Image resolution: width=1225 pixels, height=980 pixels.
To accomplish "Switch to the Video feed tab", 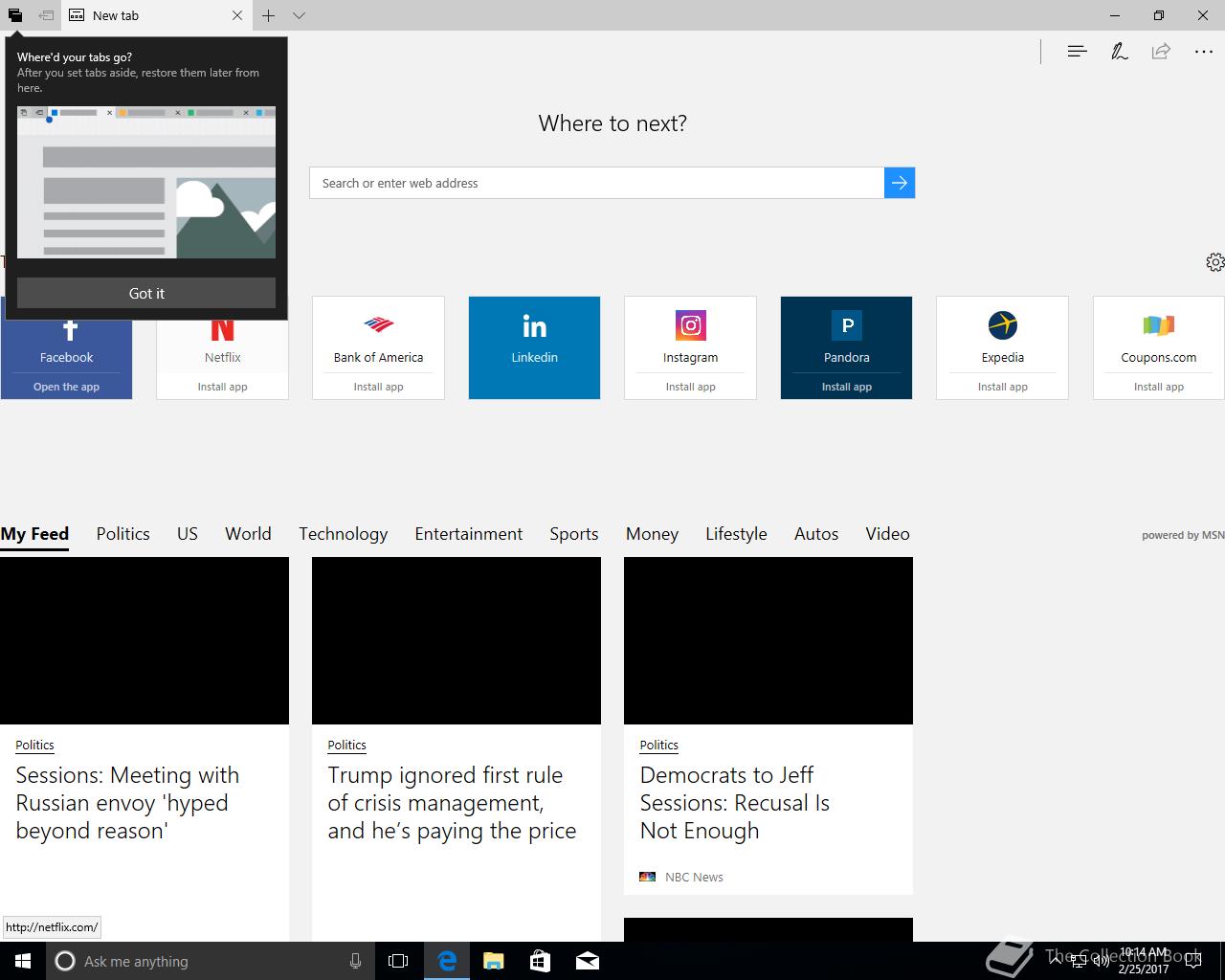I will click(x=887, y=534).
